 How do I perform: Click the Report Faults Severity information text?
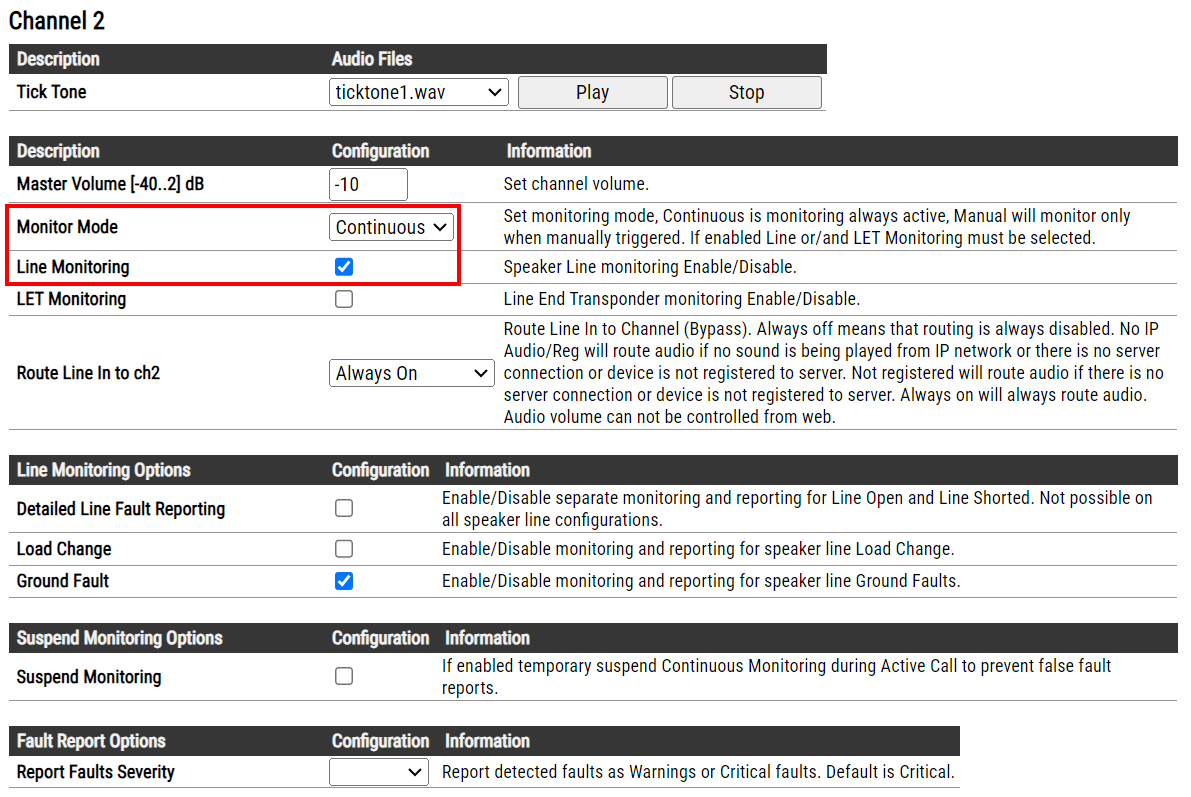[x=698, y=772]
